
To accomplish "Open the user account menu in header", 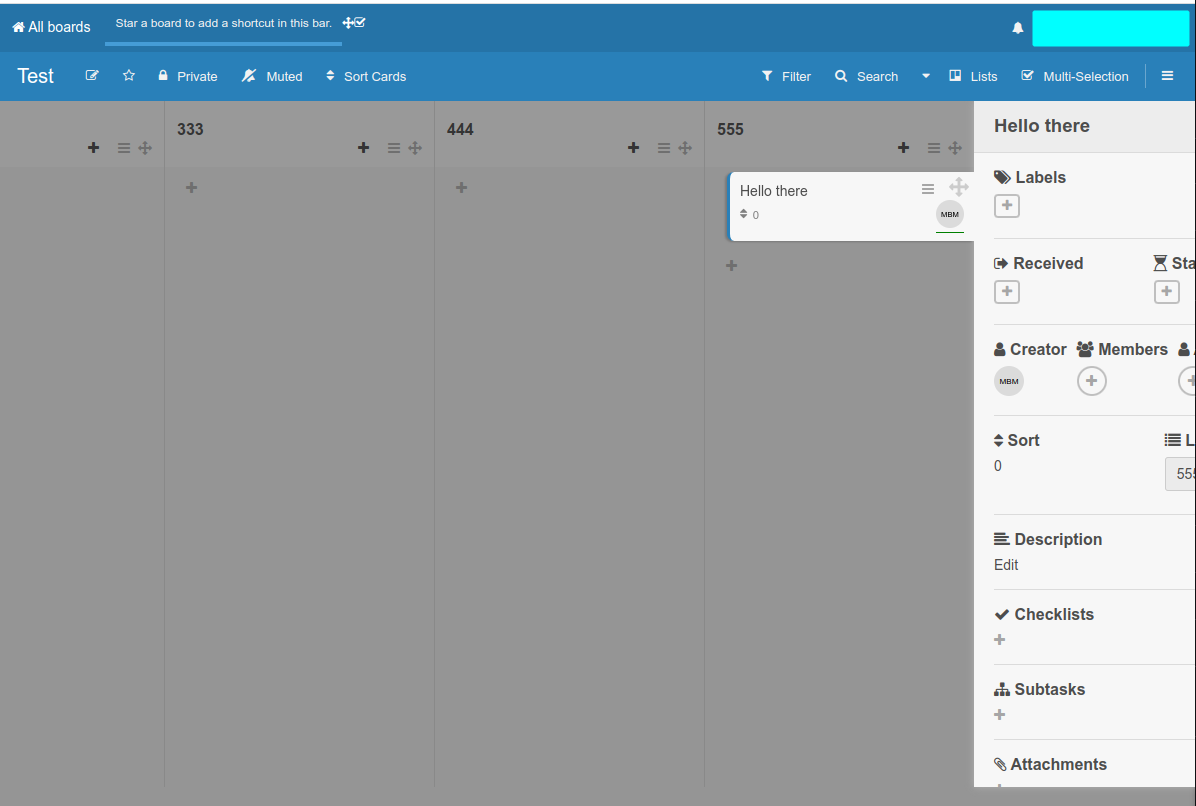I will click(1111, 28).
